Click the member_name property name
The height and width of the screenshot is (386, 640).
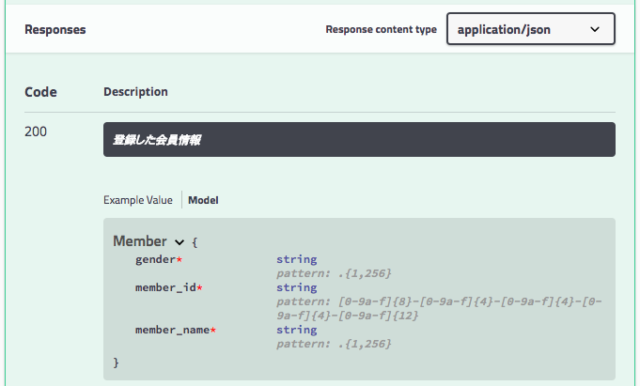click(x=172, y=330)
